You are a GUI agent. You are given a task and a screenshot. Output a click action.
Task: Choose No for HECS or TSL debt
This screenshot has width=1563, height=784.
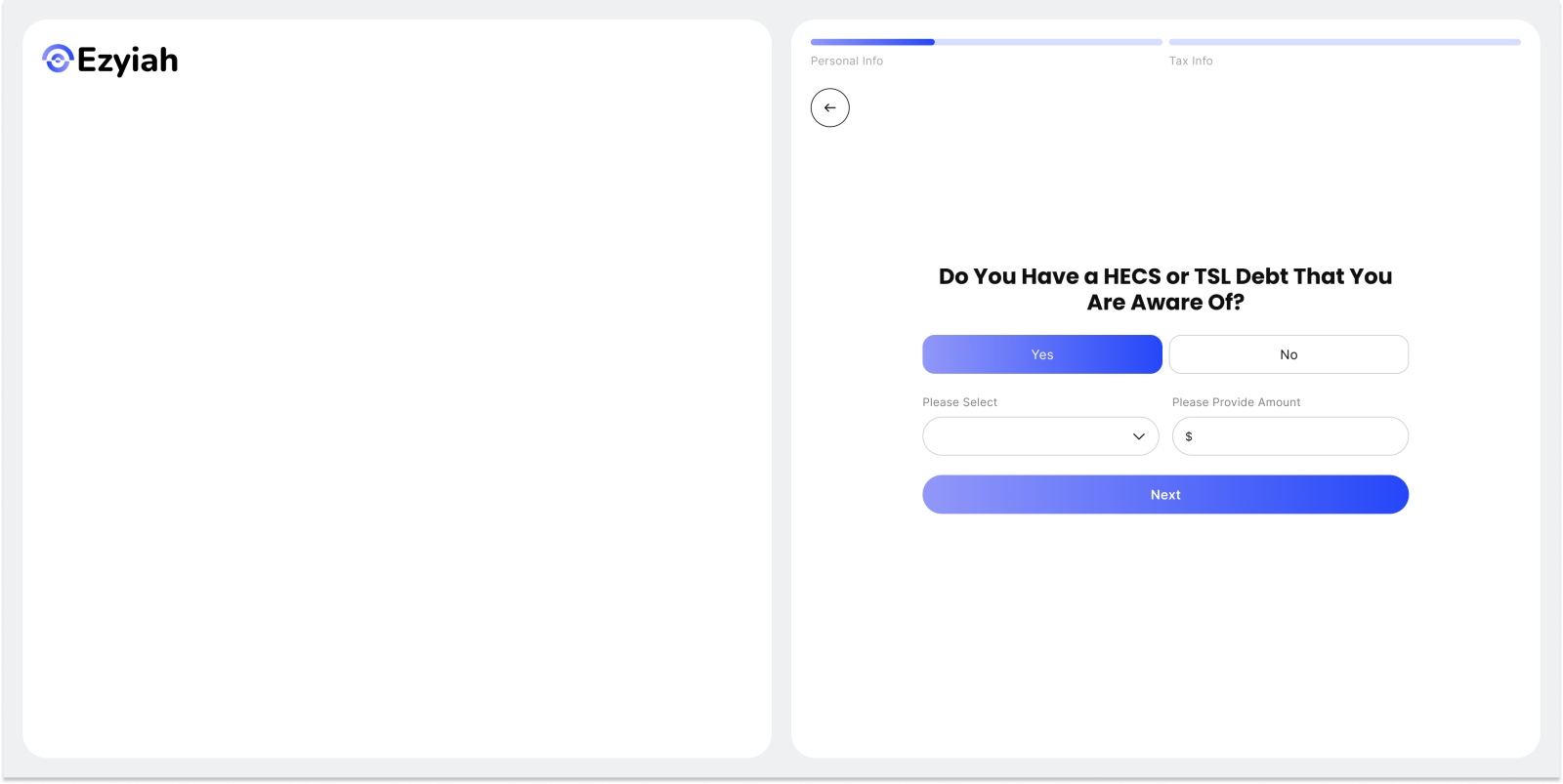click(1288, 354)
